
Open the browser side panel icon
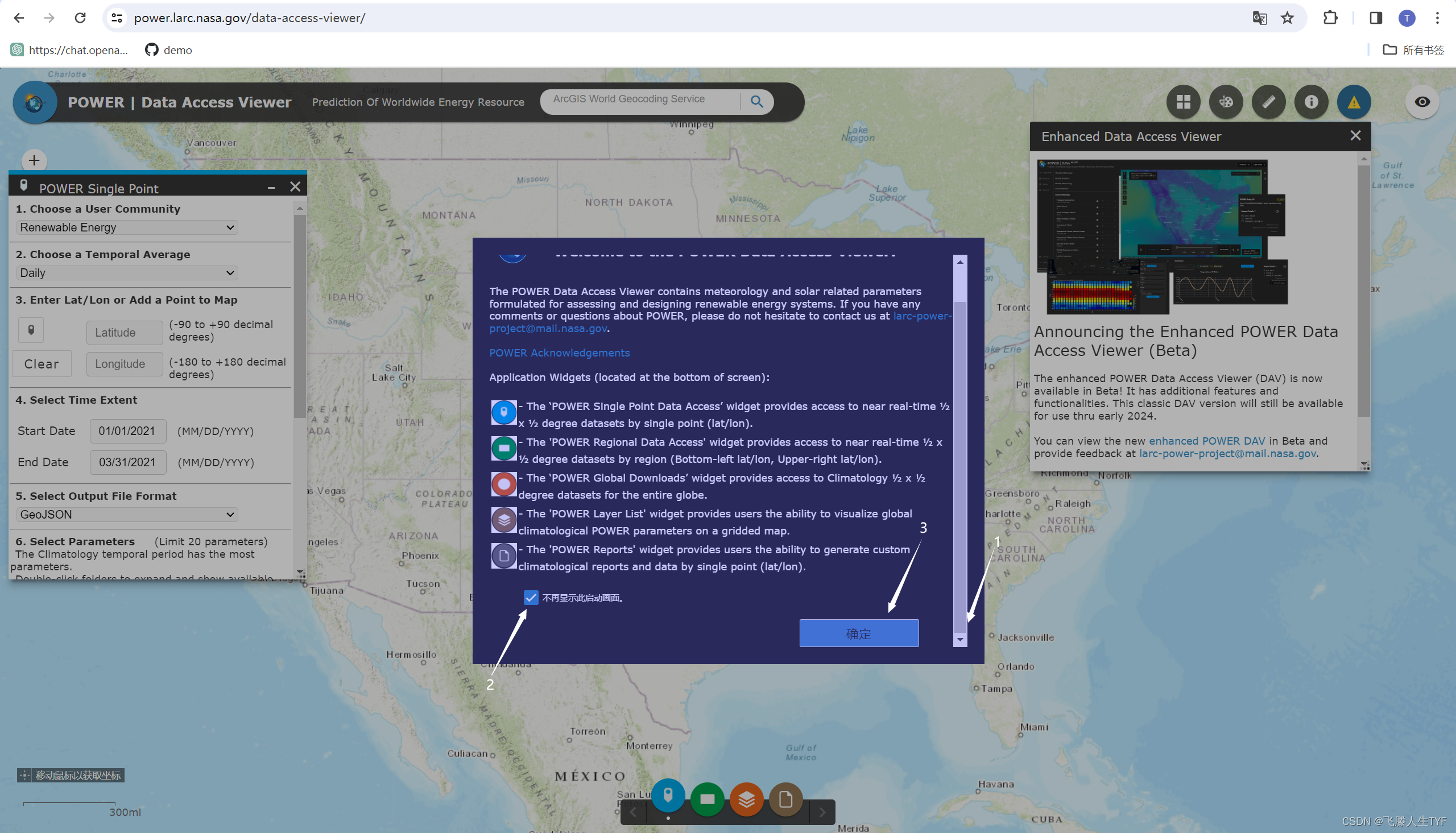point(1376,18)
